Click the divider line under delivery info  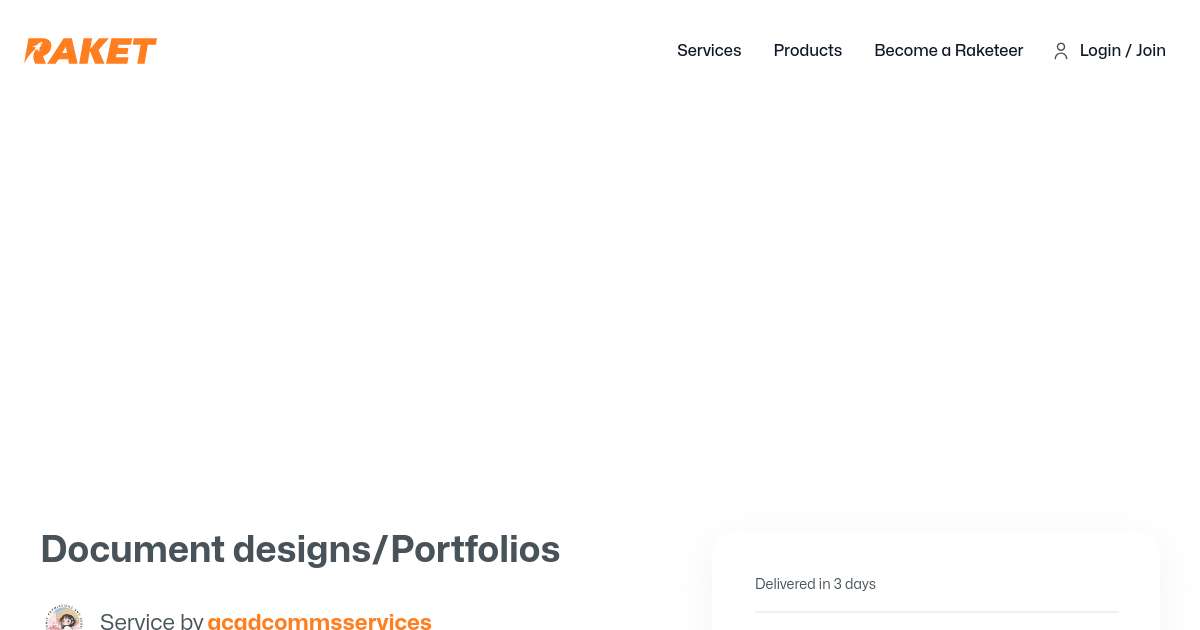point(936,612)
